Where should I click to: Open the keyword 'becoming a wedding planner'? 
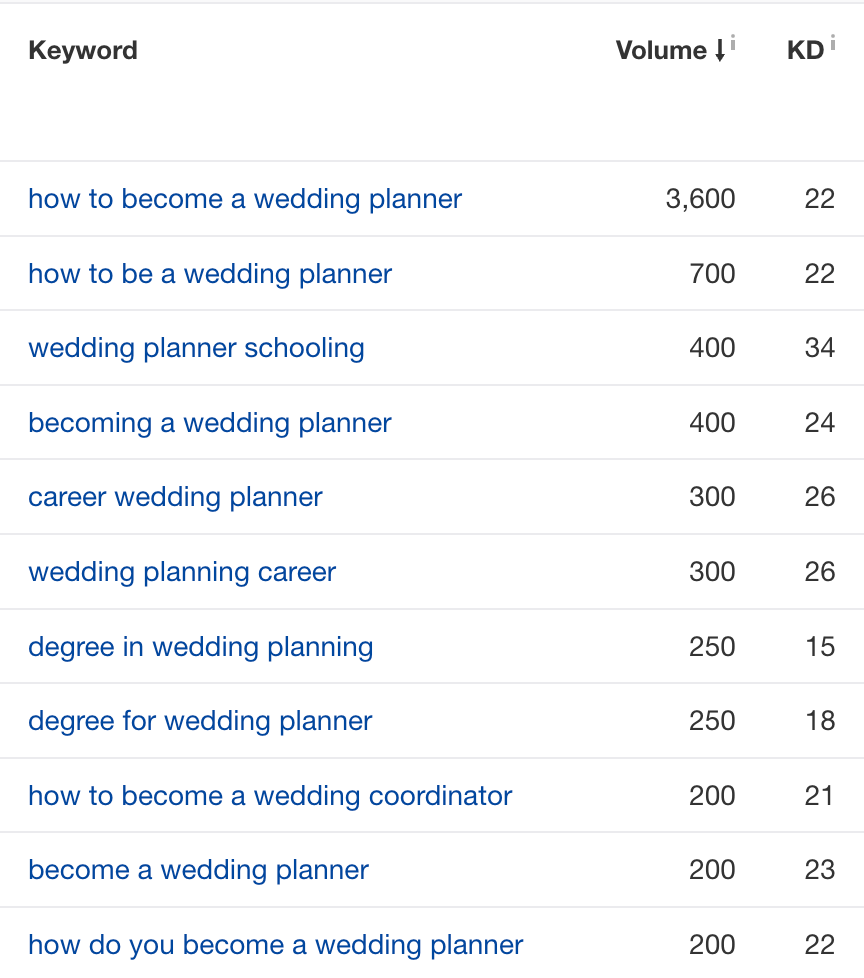tap(210, 422)
